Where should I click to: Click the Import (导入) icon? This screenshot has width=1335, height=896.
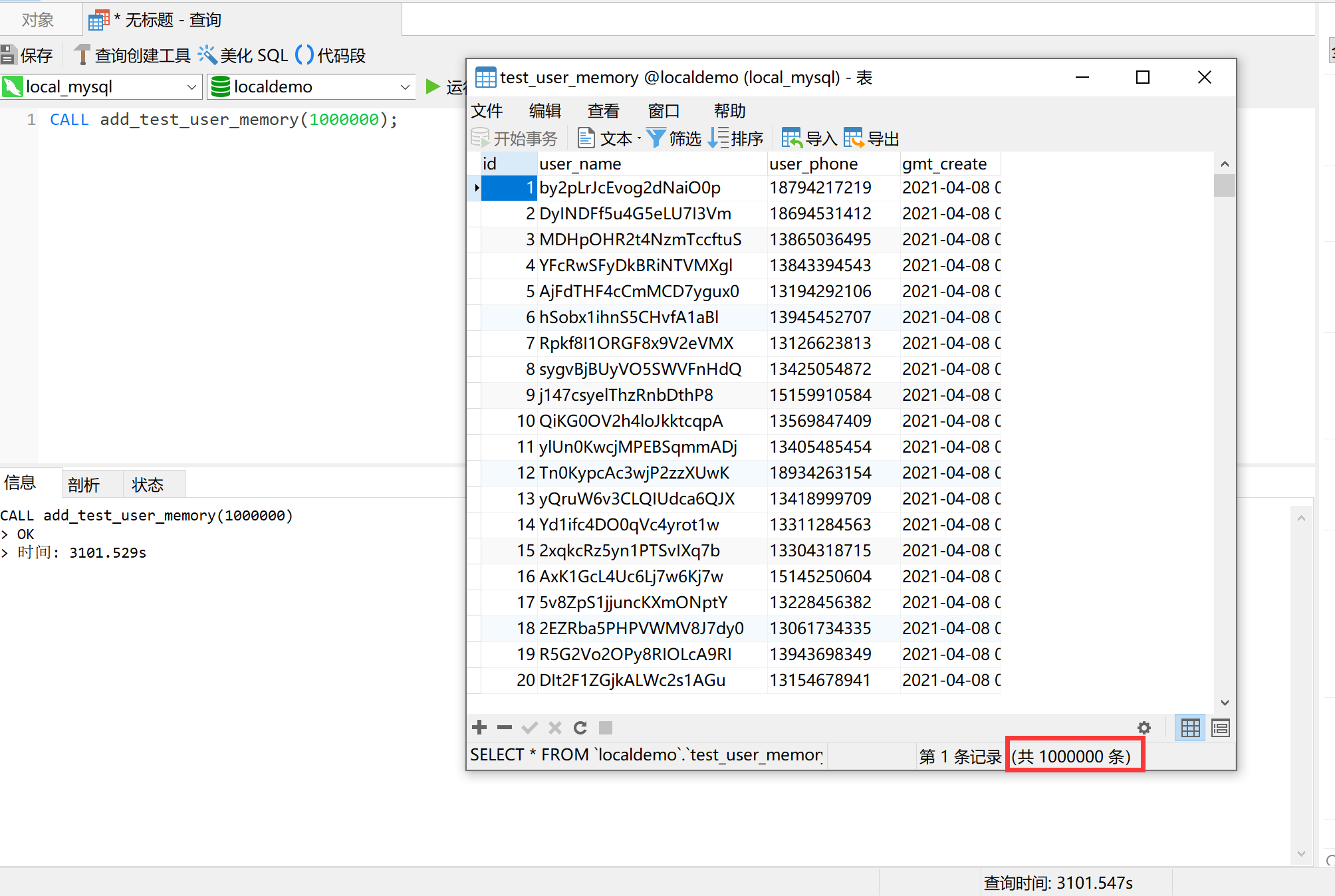click(x=792, y=138)
